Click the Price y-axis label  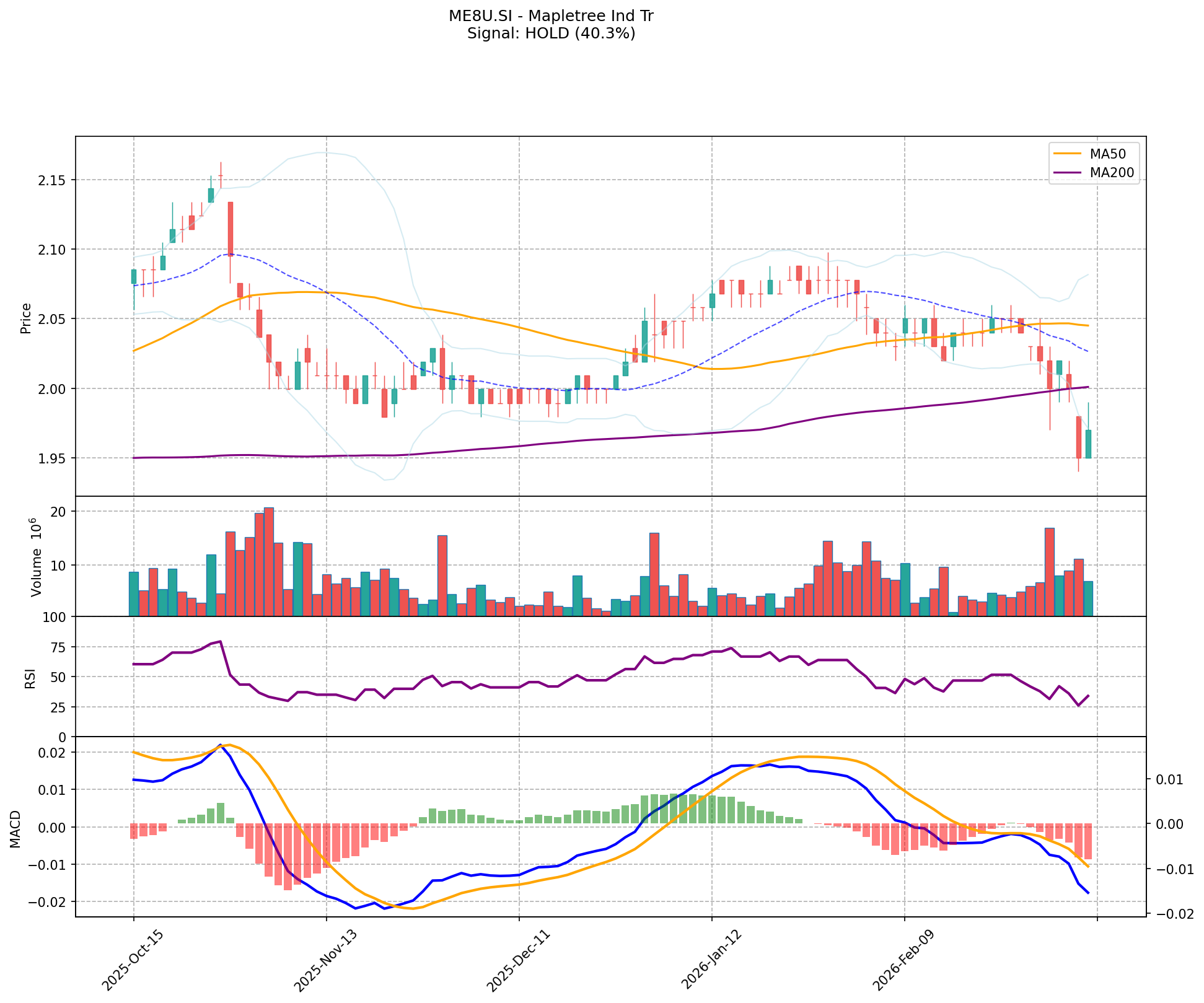coord(26,318)
